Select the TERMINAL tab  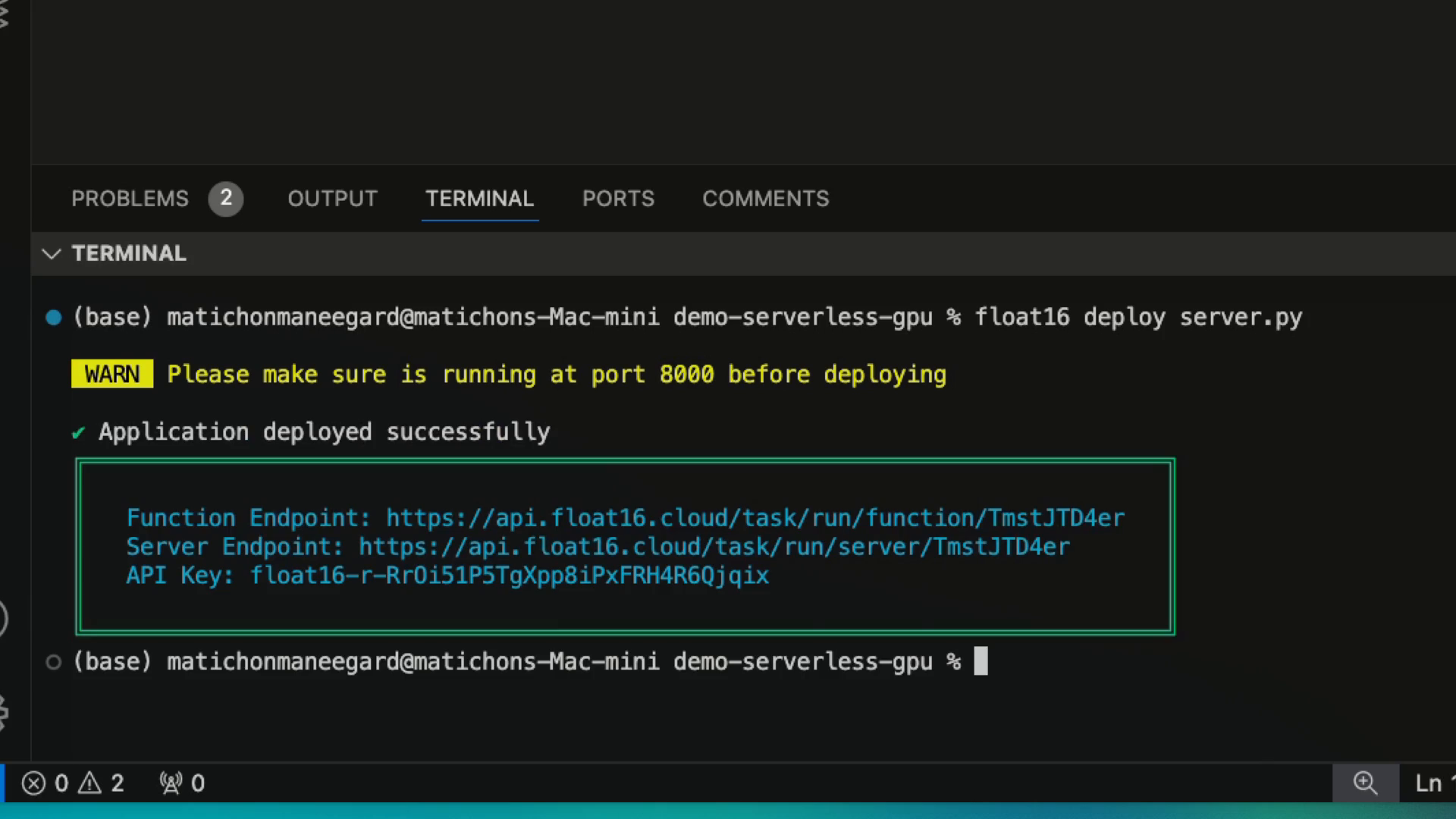(x=479, y=199)
